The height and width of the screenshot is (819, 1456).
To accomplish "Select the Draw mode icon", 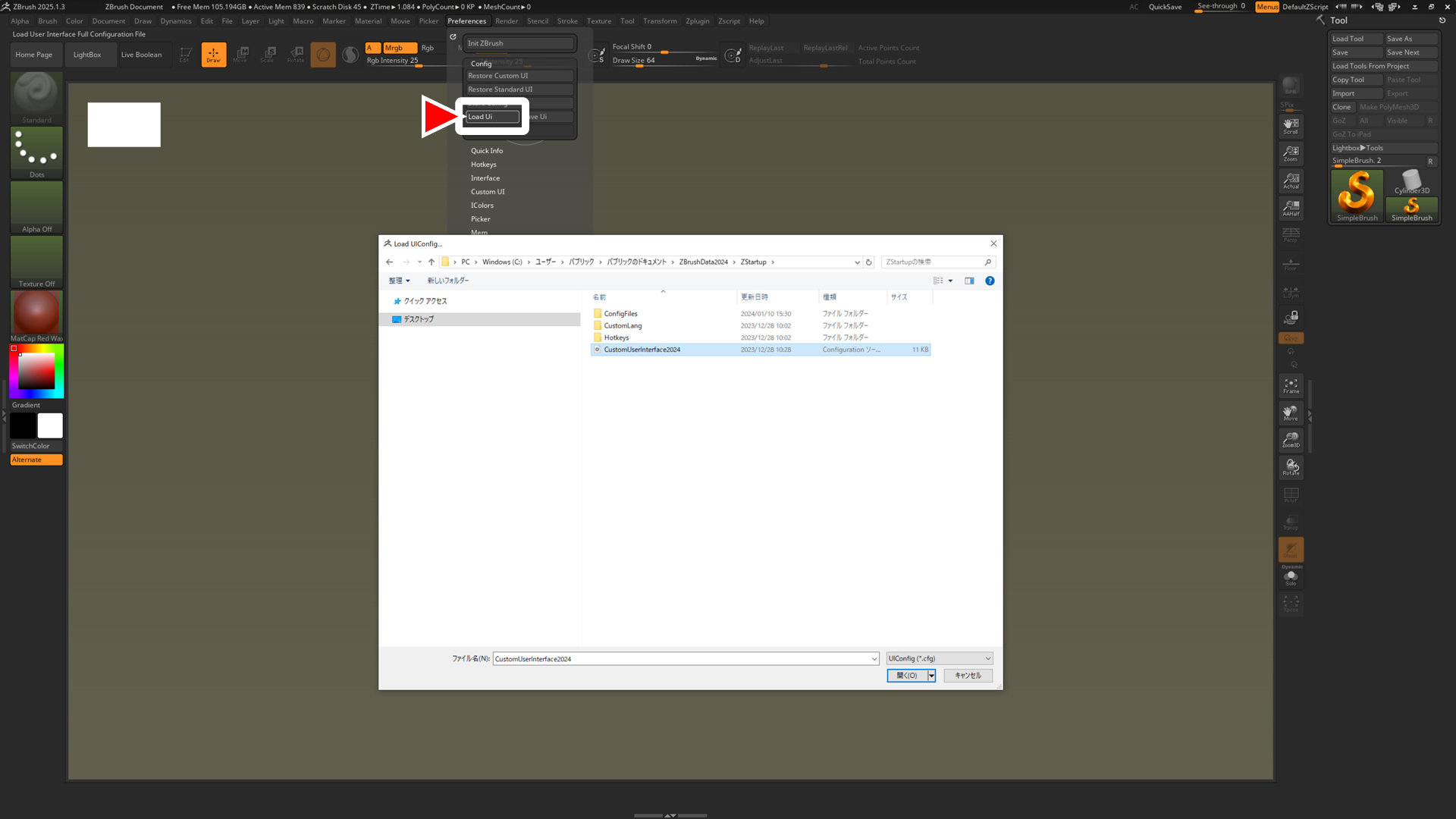I will (214, 55).
